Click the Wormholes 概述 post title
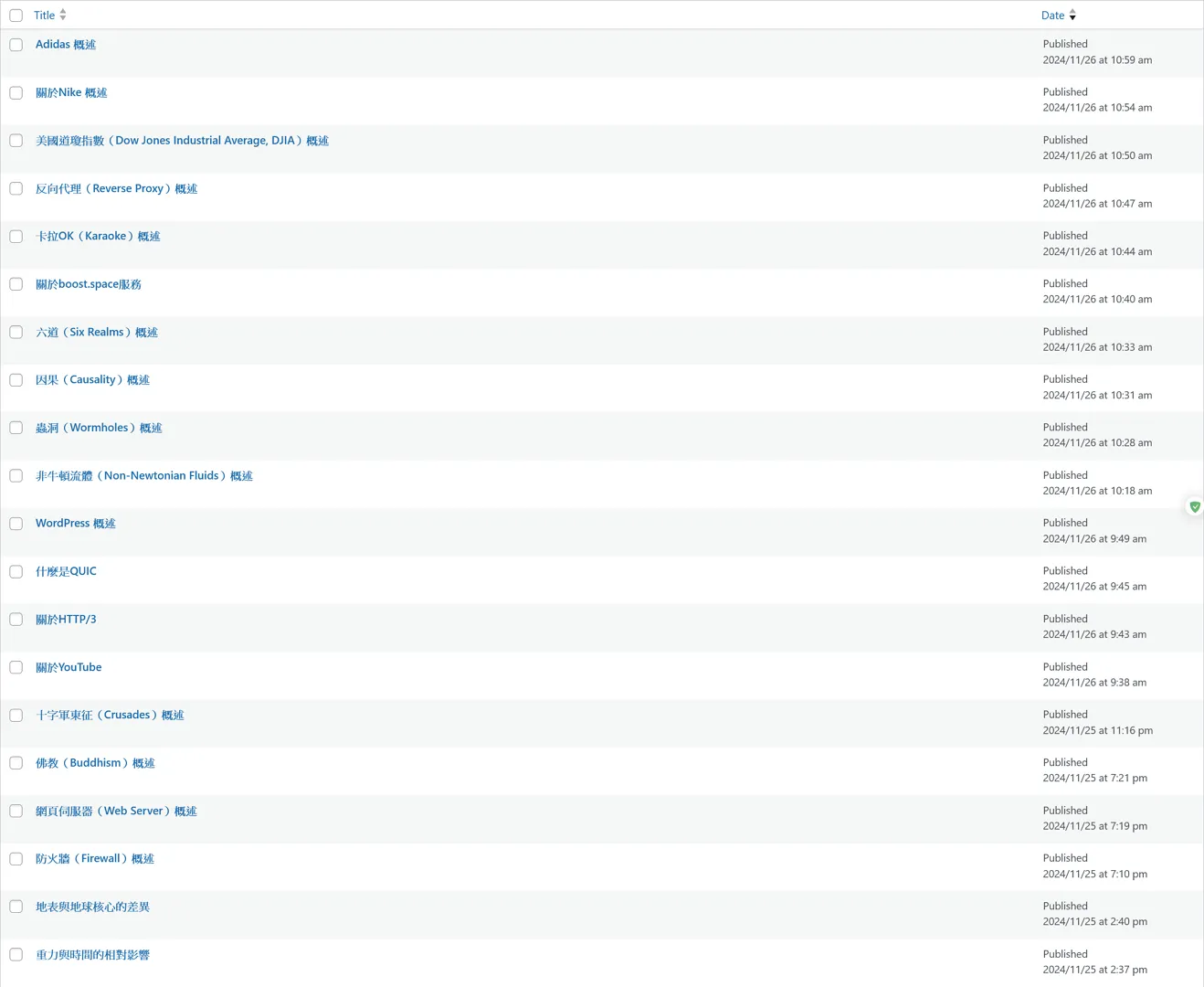1204x987 pixels. click(99, 428)
